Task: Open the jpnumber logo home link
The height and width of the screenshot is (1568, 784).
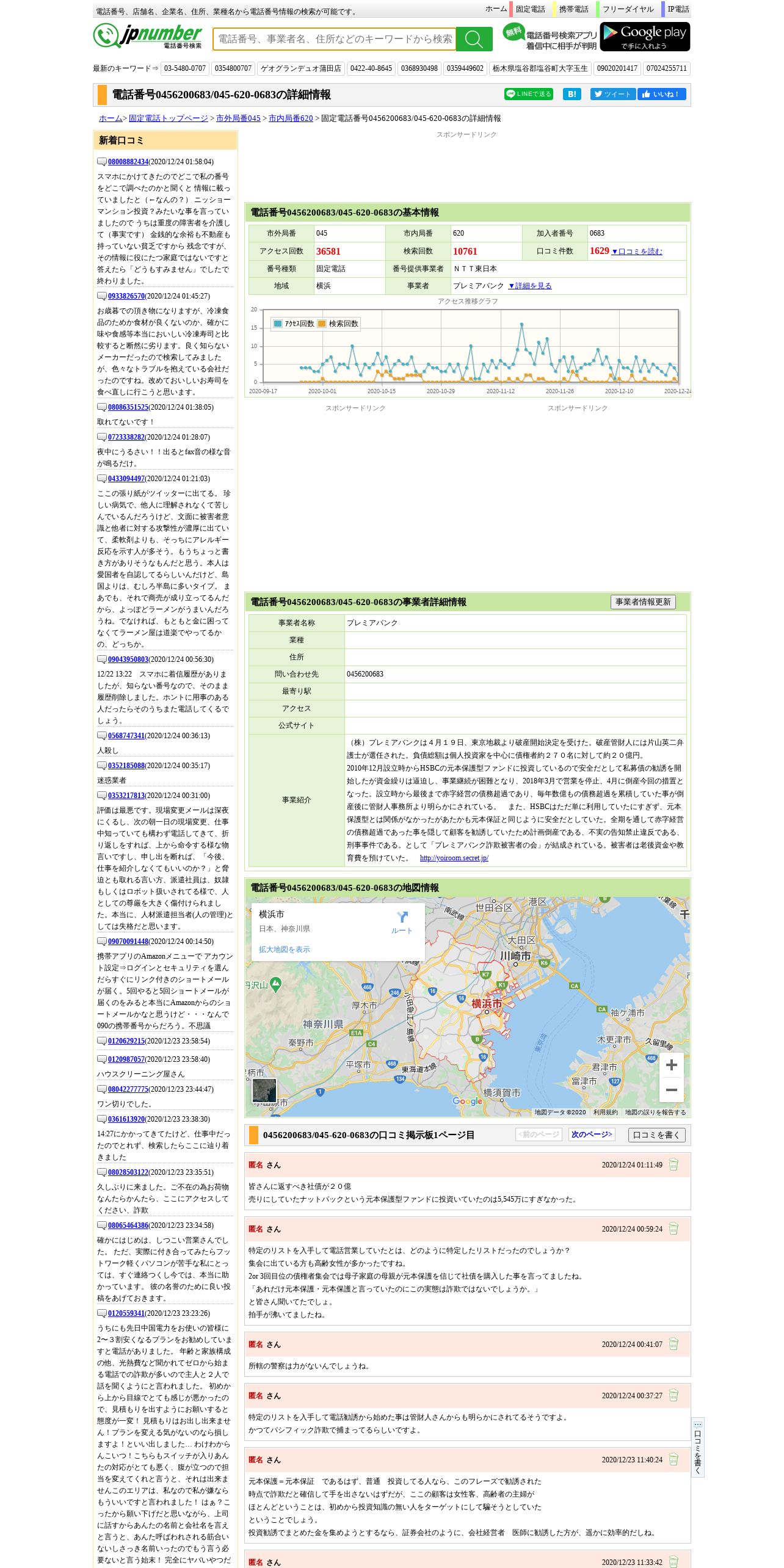Action: (x=148, y=37)
